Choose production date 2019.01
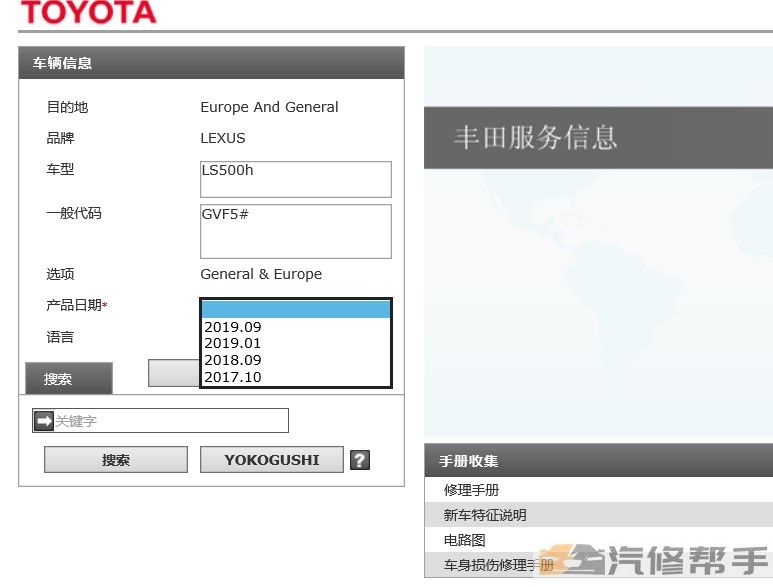 tap(296, 344)
